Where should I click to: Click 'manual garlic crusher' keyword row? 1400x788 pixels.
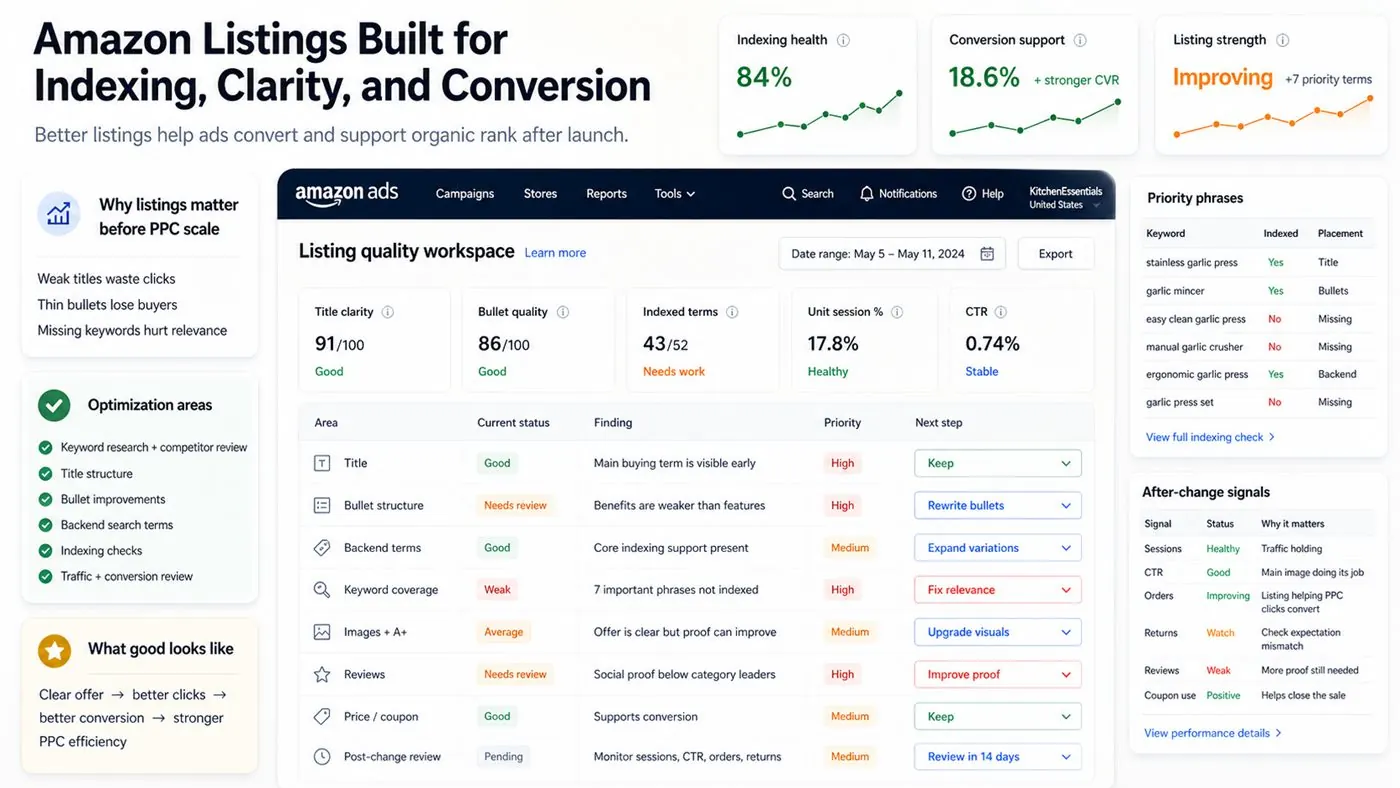click(1258, 347)
